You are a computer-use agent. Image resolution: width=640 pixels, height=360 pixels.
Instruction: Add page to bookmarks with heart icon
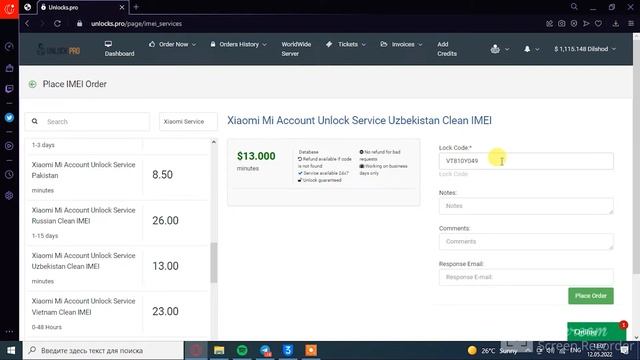tap(598, 24)
